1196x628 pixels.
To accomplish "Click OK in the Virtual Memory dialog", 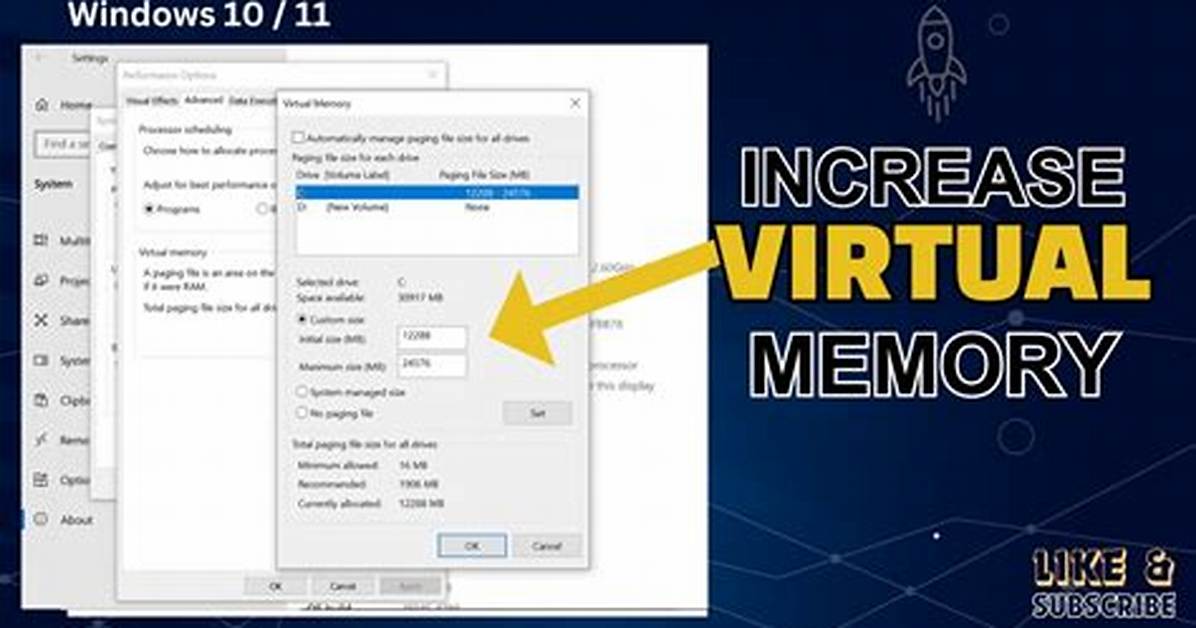I will [472, 546].
